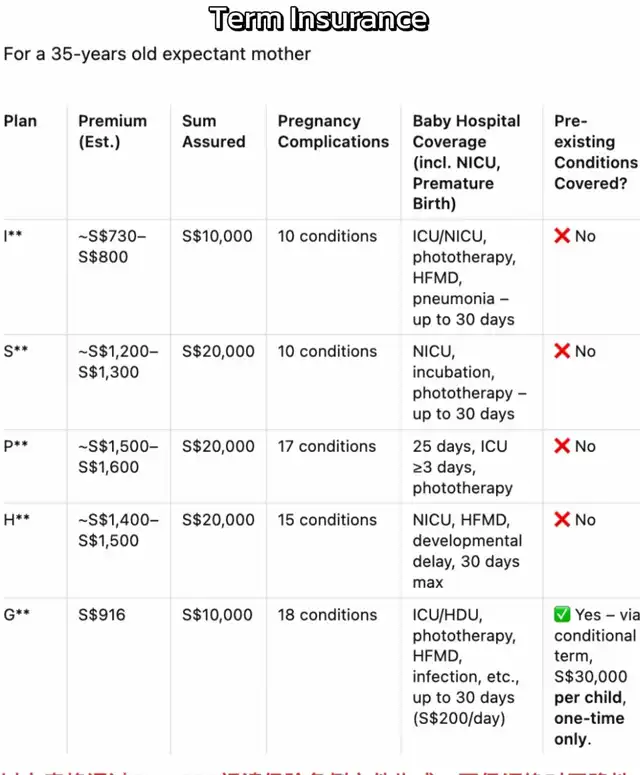Screen dimensions: 640x775
Task: Click the red X in the S** row
Action: tap(562, 352)
